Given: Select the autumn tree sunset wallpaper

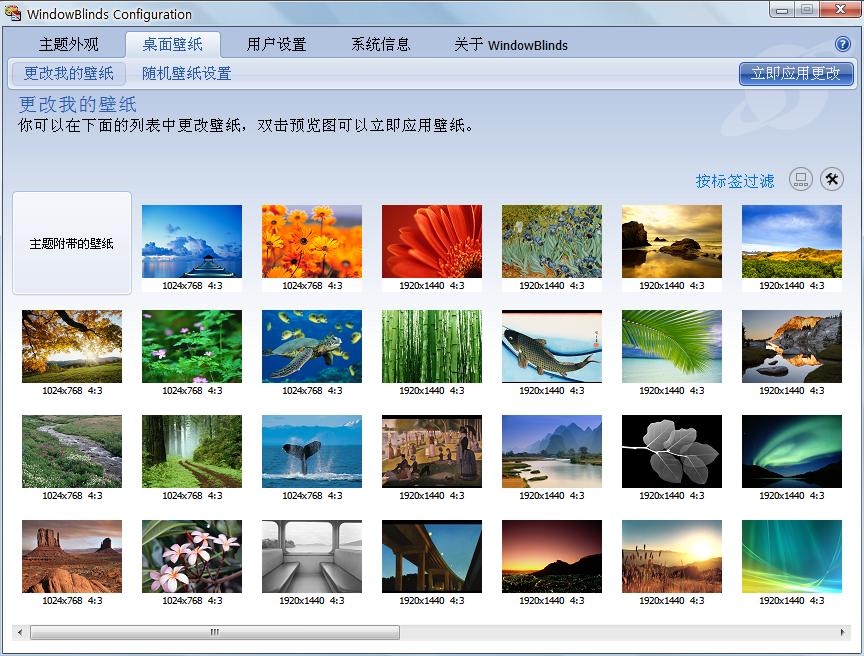Looking at the screenshot, I should tap(72, 346).
